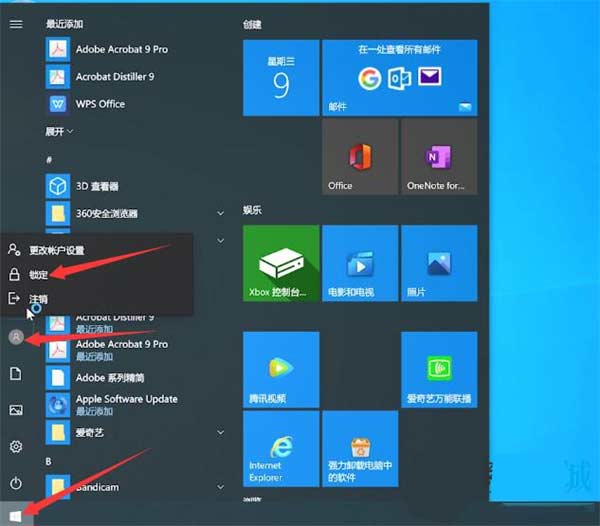Select 更改帐户设置 from the account menu
Screen dimensions: 600x526
tap(96, 250)
